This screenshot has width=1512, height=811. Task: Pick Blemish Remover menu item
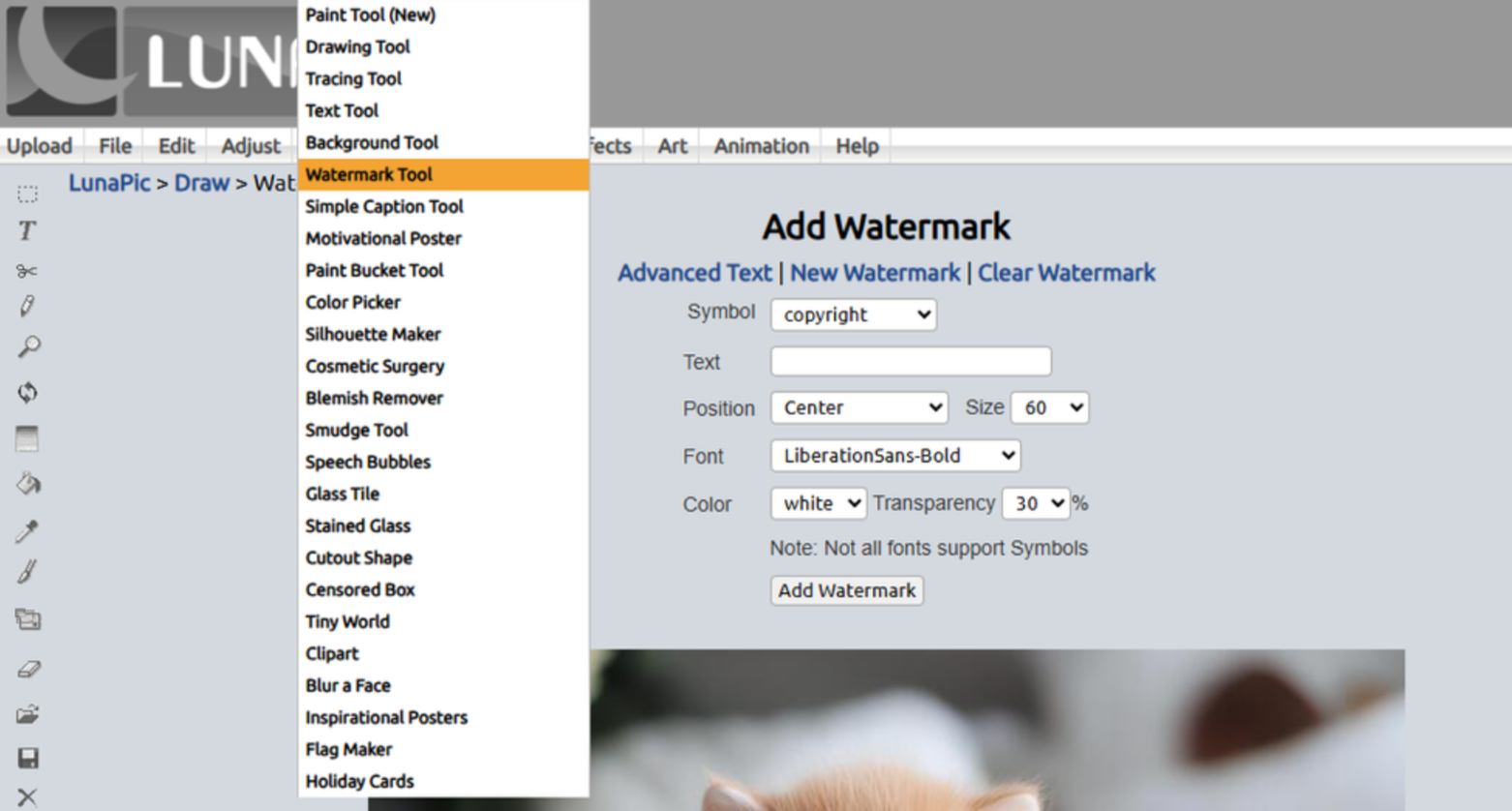(x=443, y=399)
